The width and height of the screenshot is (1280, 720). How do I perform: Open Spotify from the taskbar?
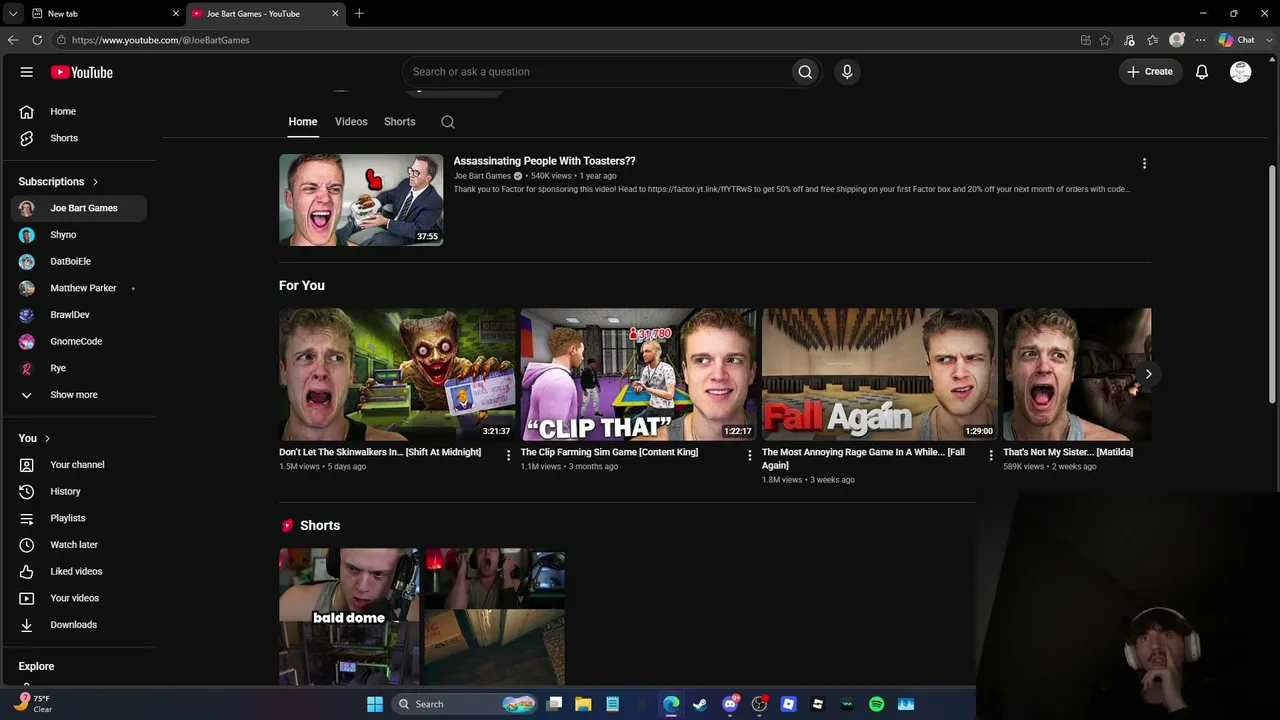coord(877,704)
